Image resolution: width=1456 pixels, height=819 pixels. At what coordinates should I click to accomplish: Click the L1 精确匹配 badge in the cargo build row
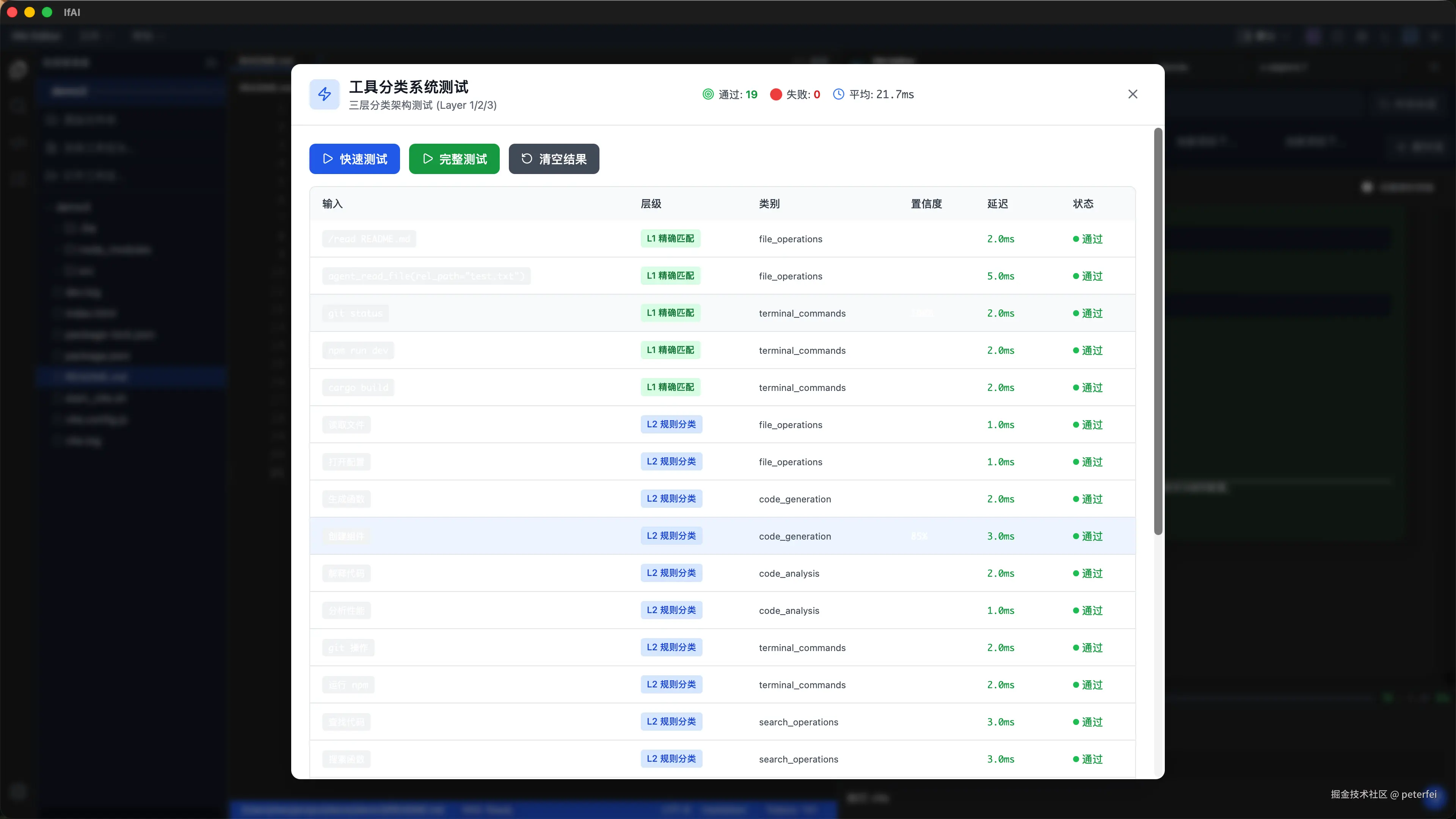670,387
